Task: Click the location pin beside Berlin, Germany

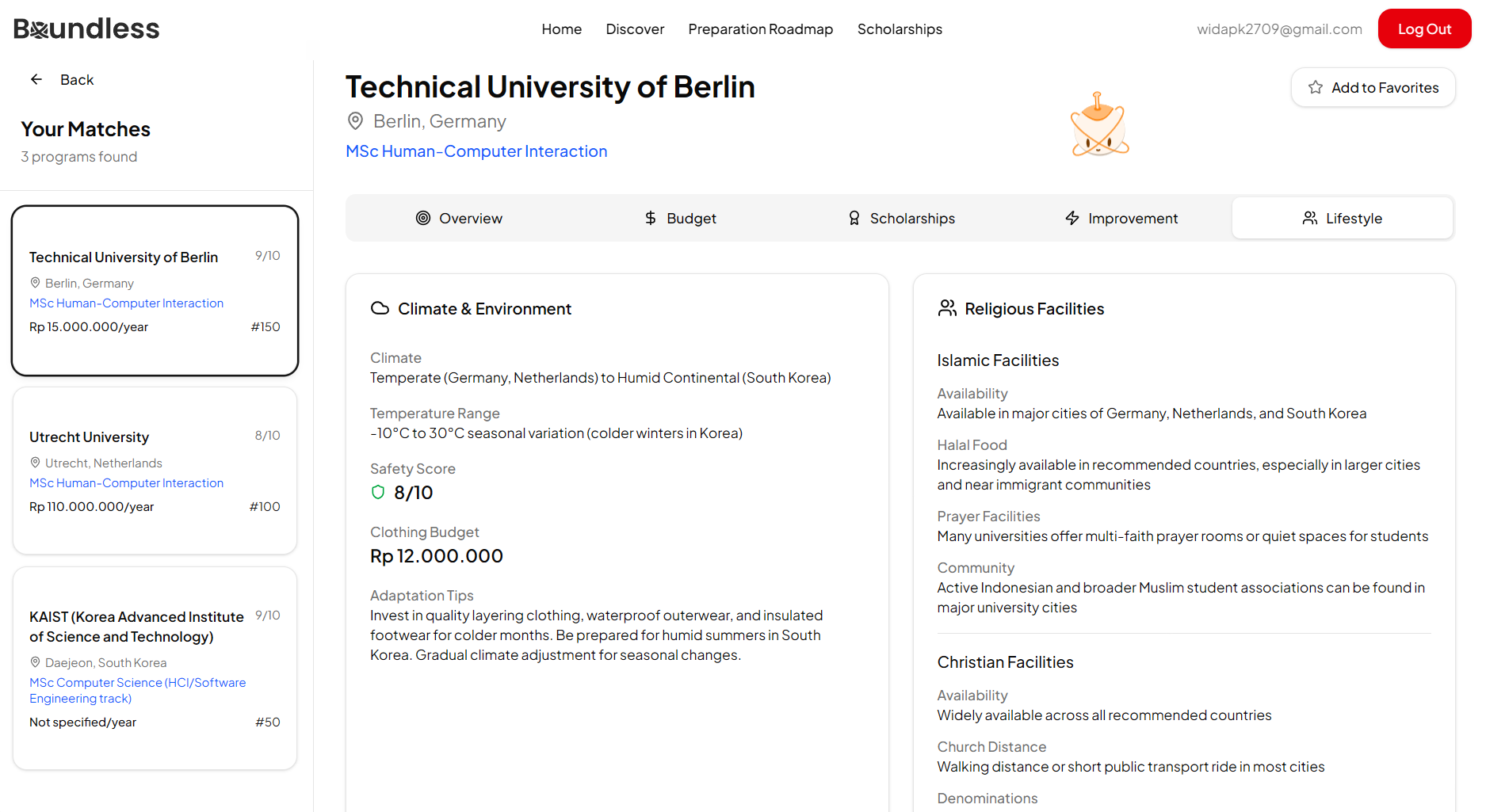Action: [355, 121]
